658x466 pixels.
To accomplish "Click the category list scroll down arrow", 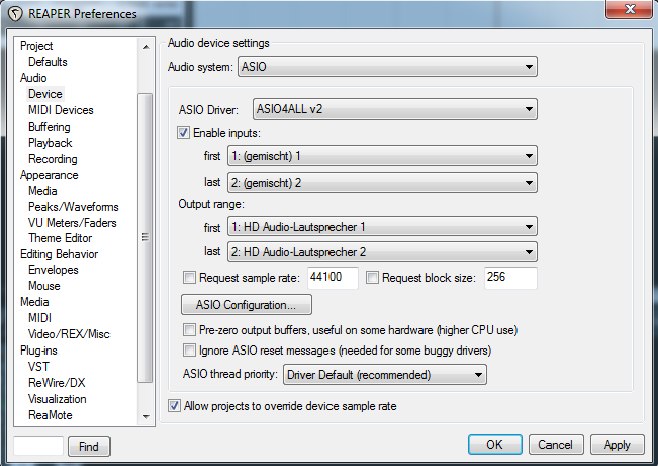I will 146,416.
